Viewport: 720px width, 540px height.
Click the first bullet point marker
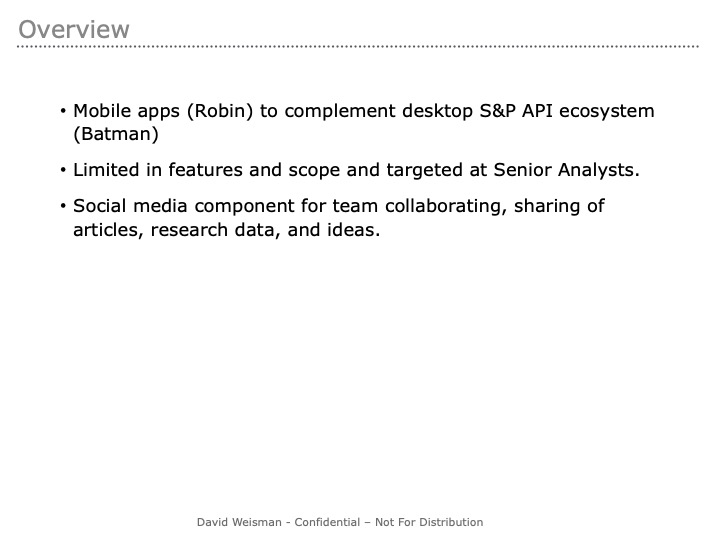click(63, 112)
